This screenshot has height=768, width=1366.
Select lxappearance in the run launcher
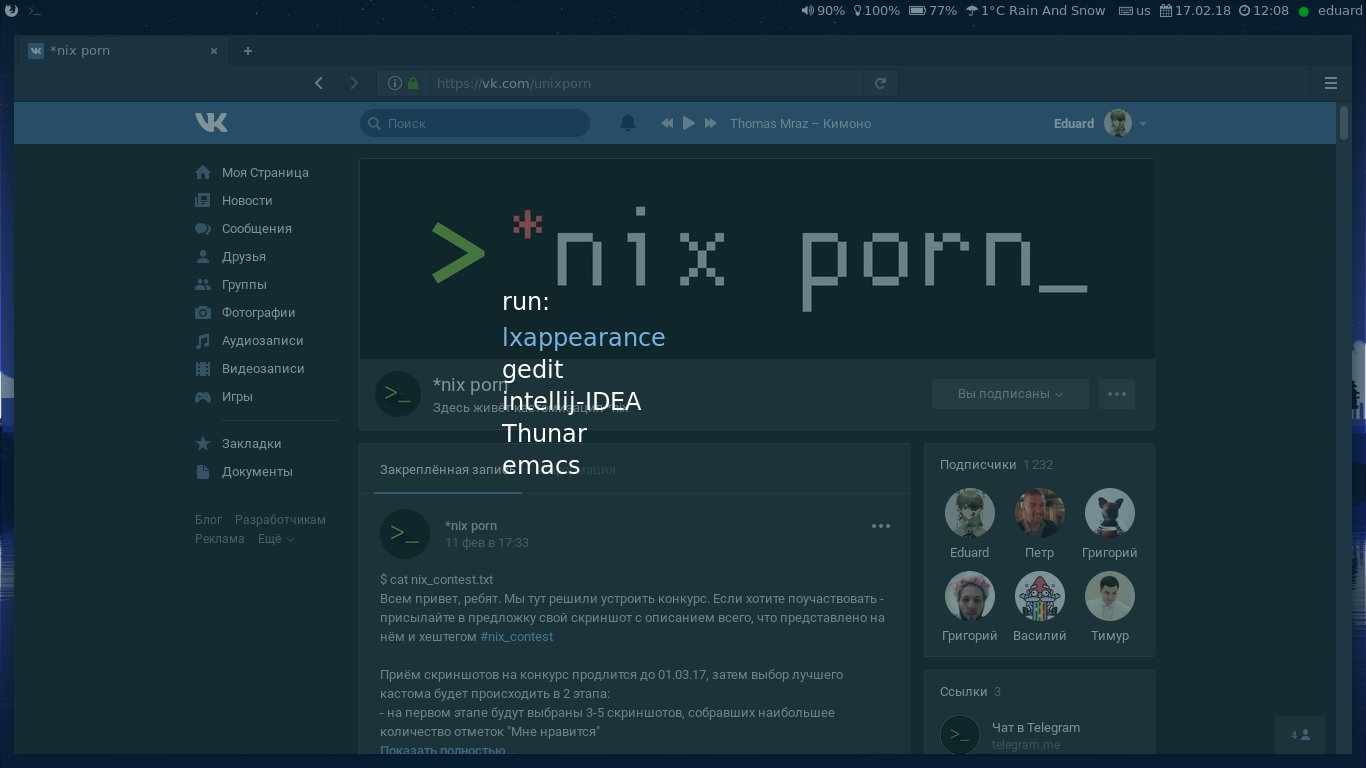point(583,337)
